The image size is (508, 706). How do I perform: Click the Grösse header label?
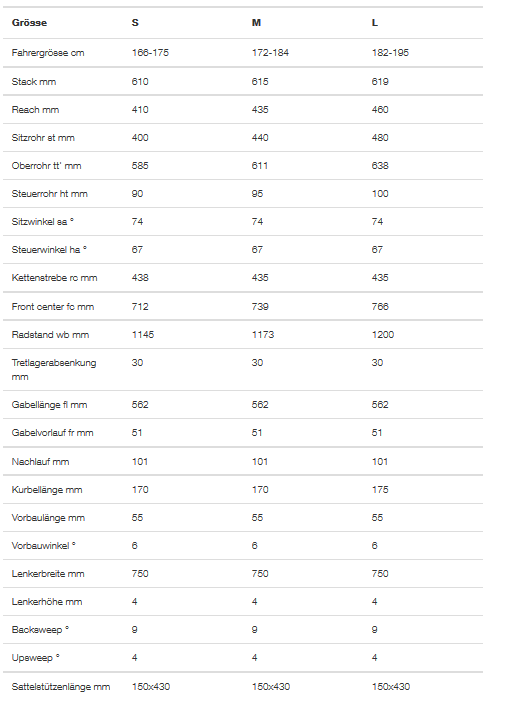pyautogui.click(x=29, y=23)
